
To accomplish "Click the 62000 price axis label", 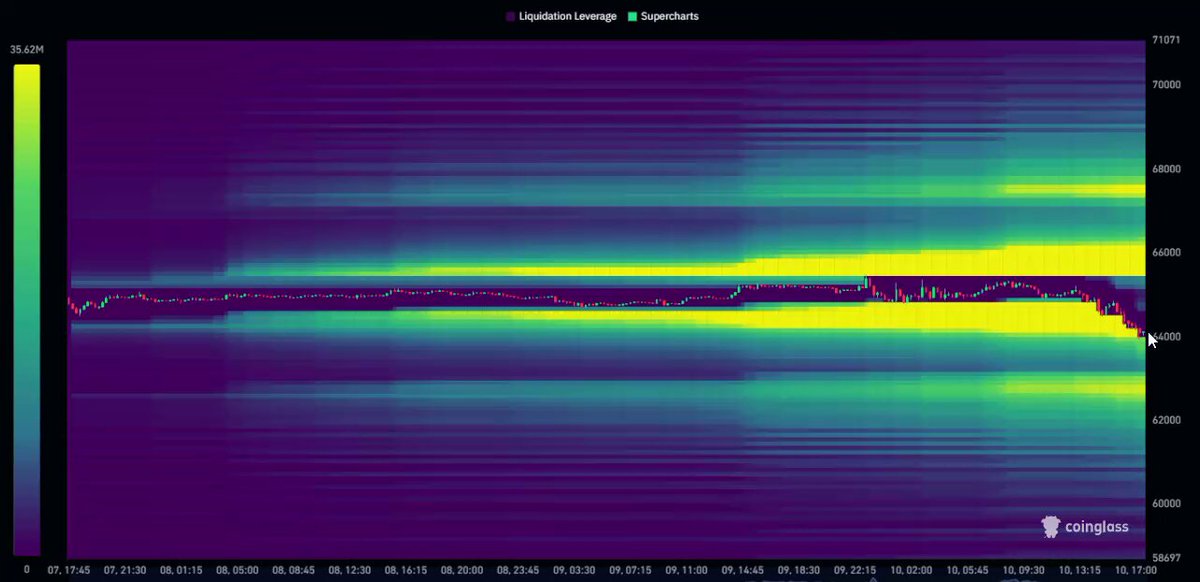I will tap(1165, 420).
